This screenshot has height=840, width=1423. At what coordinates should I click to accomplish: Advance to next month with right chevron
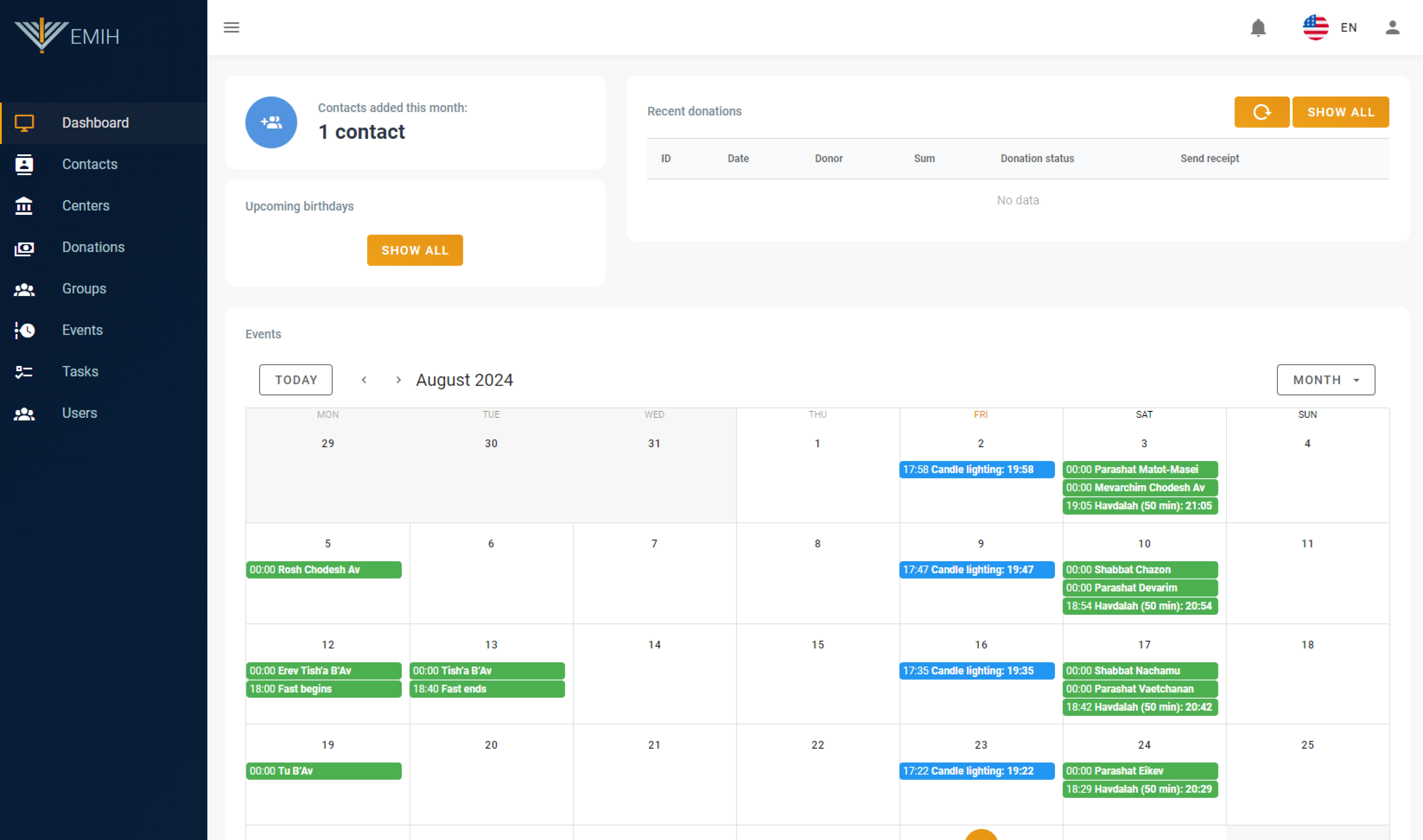tap(399, 380)
